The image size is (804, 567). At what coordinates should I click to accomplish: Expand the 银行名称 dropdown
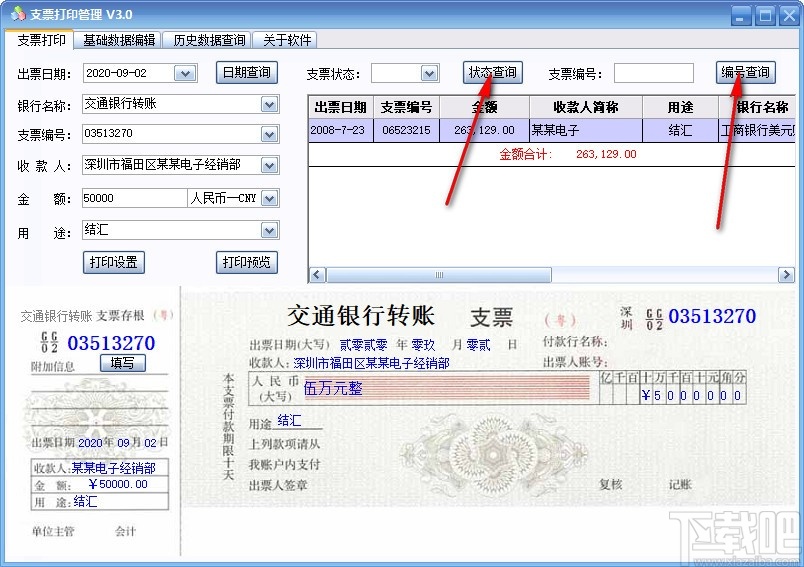tap(269, 105)
